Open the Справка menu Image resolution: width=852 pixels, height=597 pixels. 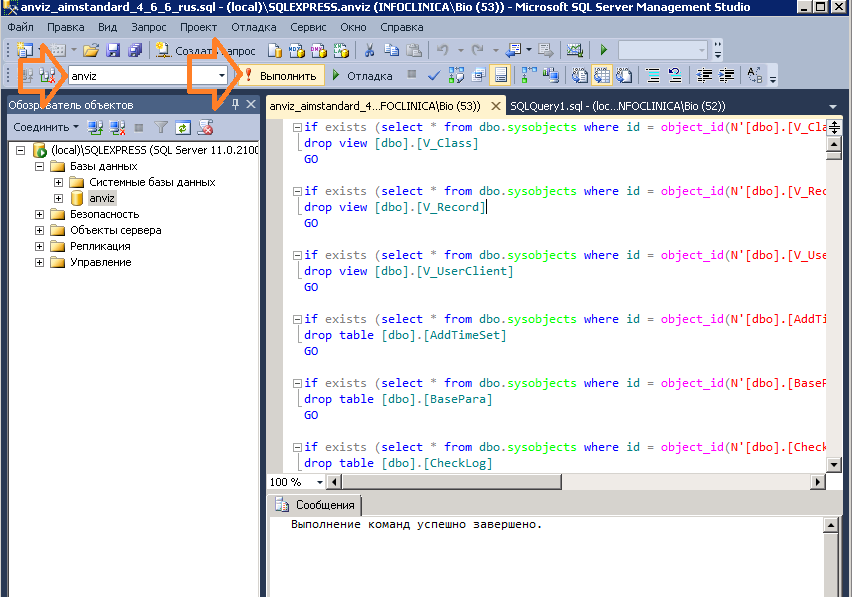[402, 27]
